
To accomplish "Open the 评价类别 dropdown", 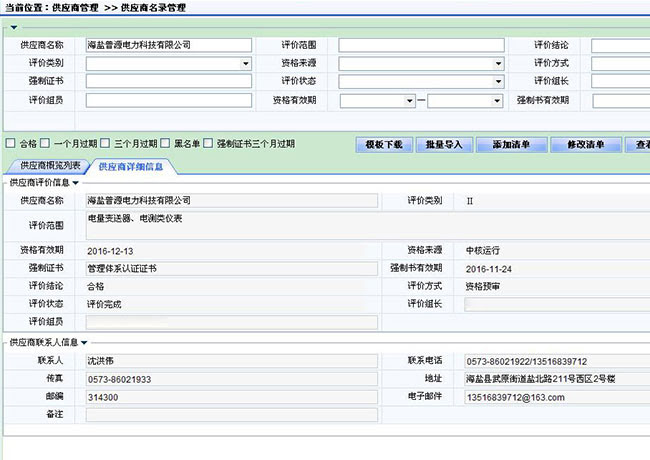I will coord(245,63).
